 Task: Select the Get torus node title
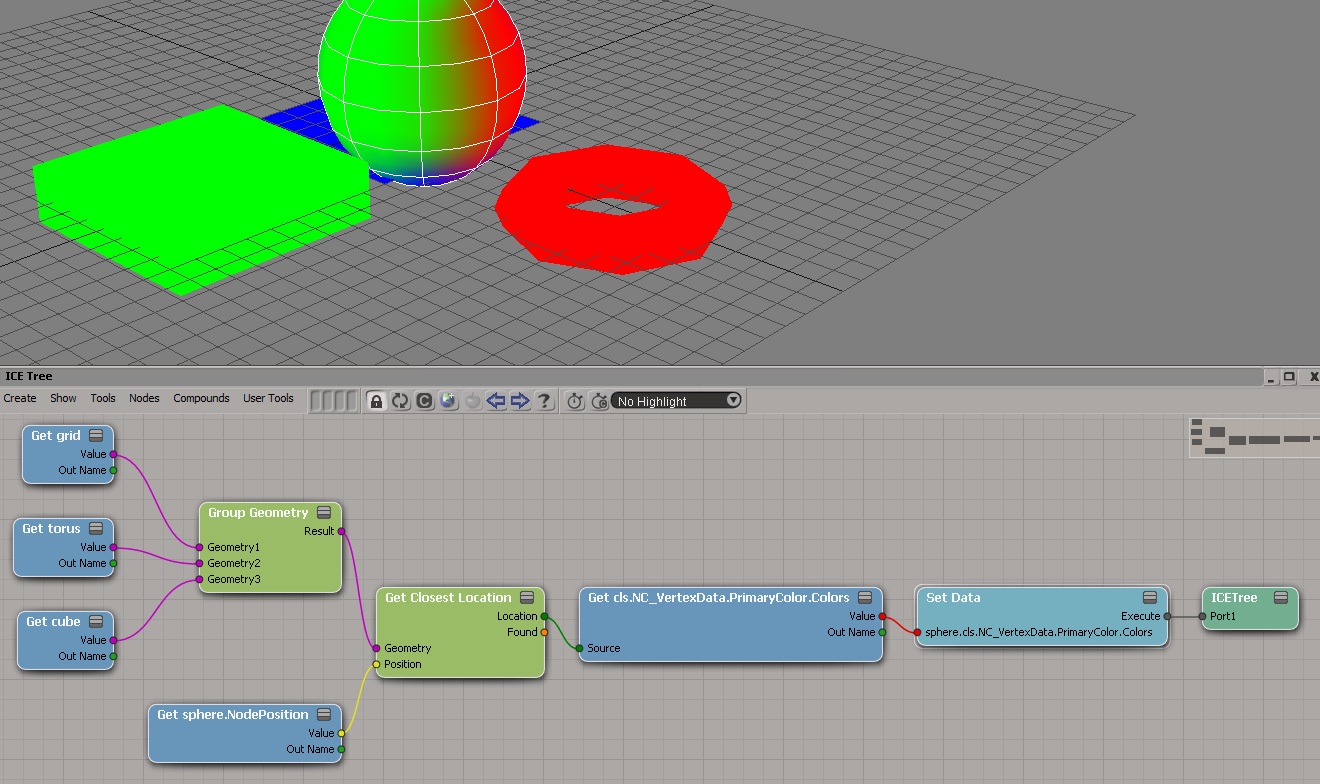click(51, 529)
